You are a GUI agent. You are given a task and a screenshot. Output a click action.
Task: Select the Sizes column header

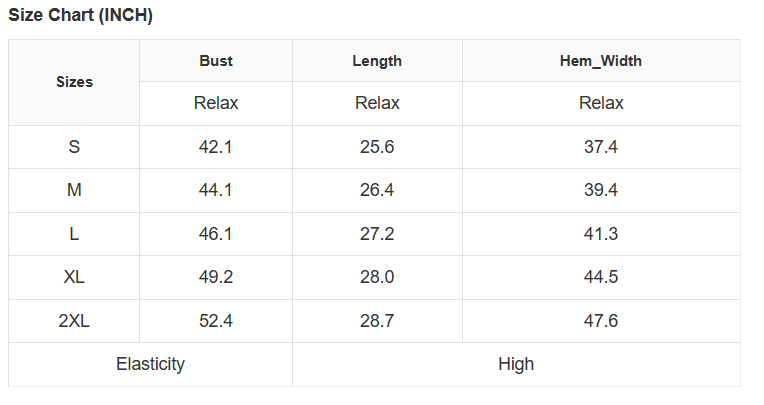[74, 82]
